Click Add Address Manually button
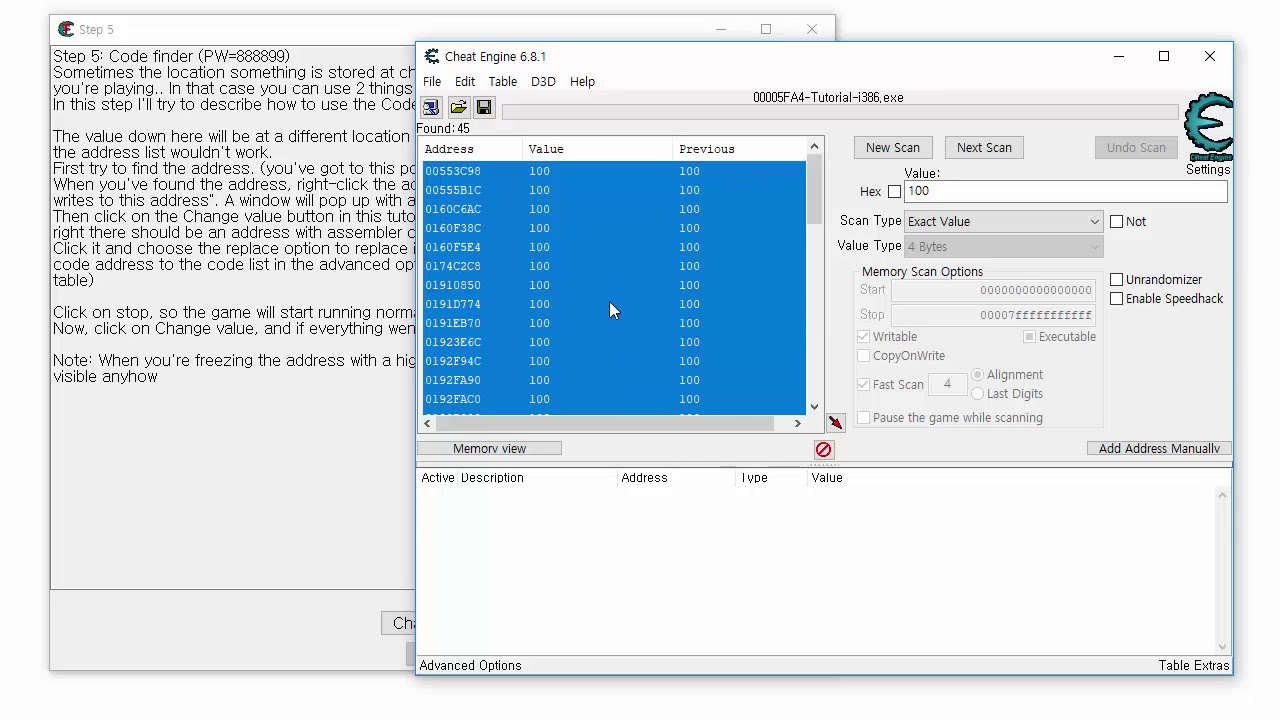 click(1159, 449)
